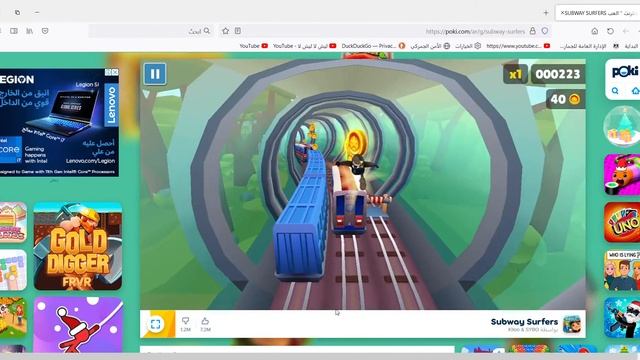Click the x1 multiplier badge
640x360 pixels.
click(x=515, y=74)
